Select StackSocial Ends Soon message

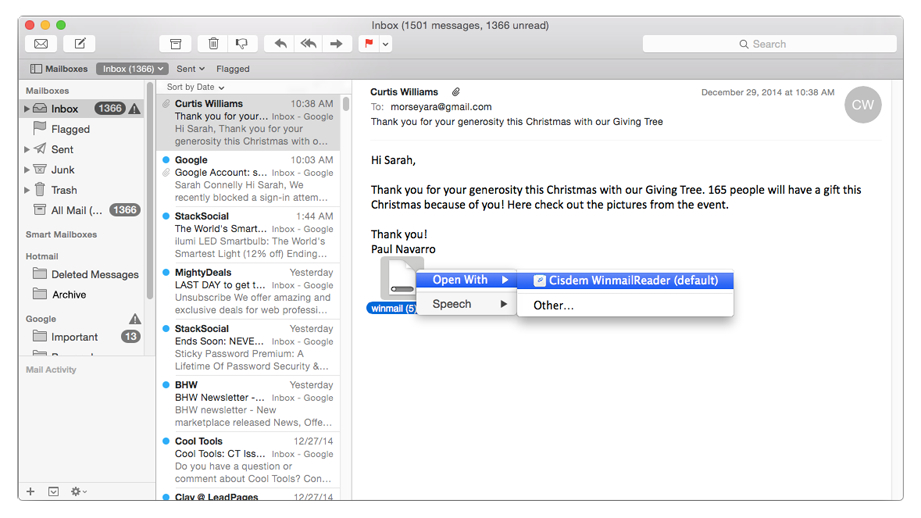248,348
